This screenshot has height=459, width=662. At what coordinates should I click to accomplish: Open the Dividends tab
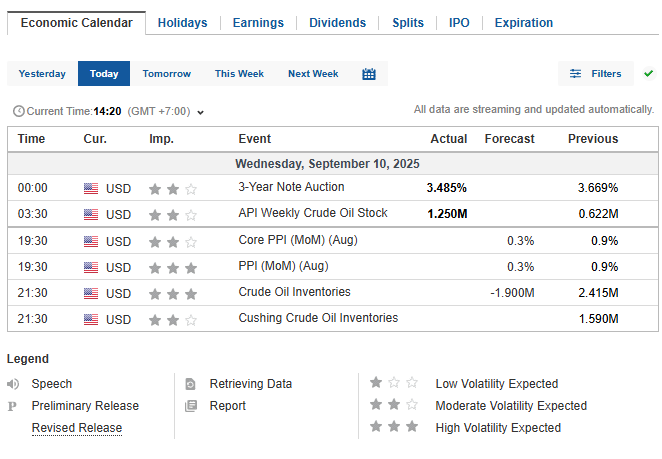(x=337, y=23)
